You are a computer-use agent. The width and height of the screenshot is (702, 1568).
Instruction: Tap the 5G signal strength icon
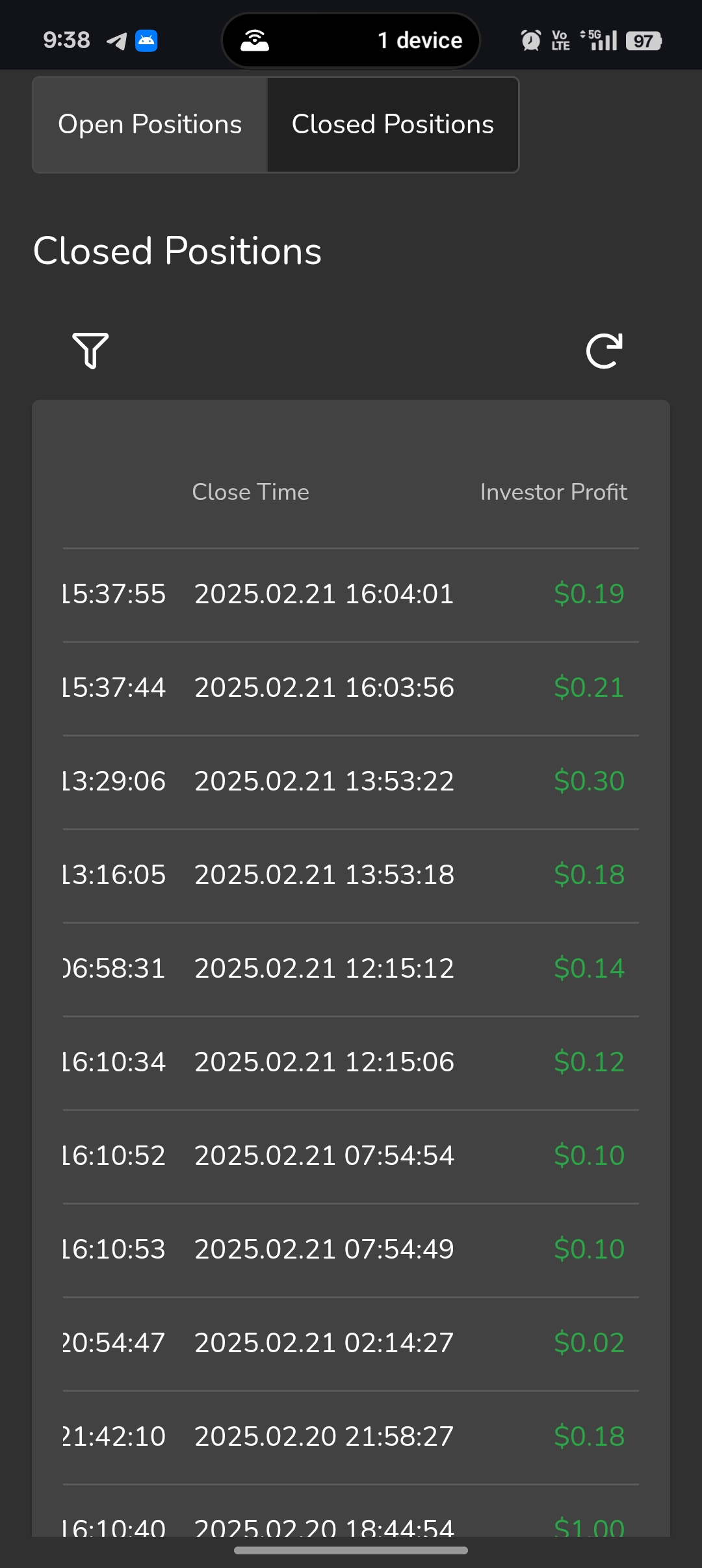coord(599,40)
